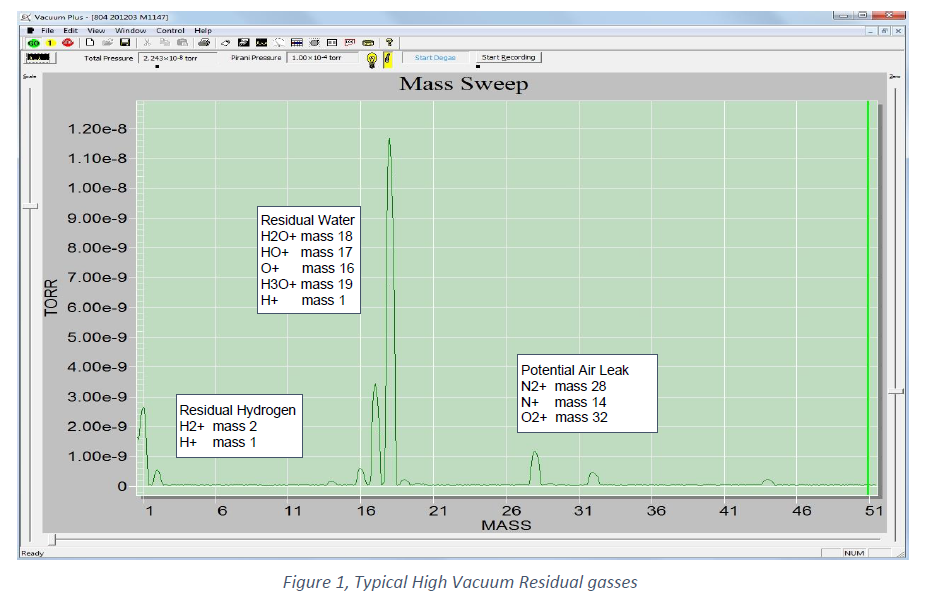Open the View menu
Screen dimensions: 952x603
[96, 30]
